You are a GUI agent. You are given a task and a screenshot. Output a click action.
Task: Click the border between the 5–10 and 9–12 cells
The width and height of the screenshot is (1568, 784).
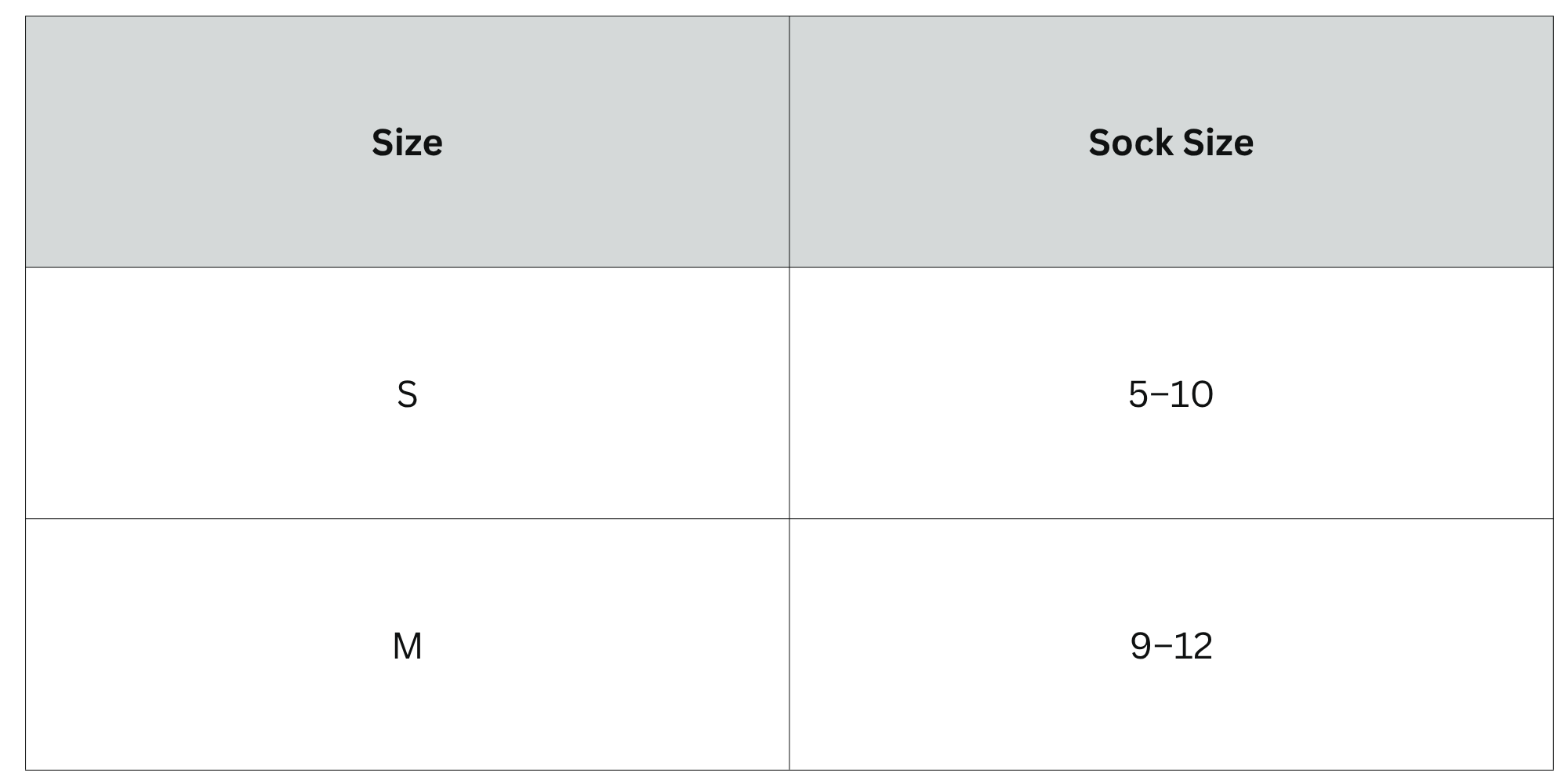pos(1171,518)
